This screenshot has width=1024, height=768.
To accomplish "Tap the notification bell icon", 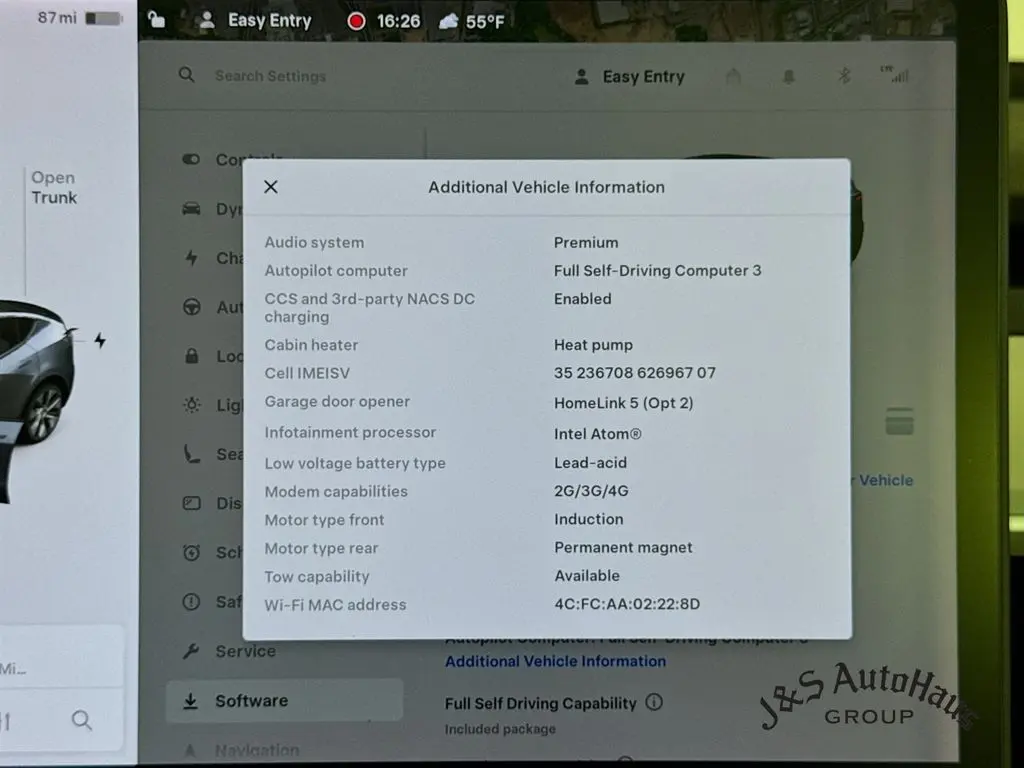I will pyautogui.click(x=789, y=76).
